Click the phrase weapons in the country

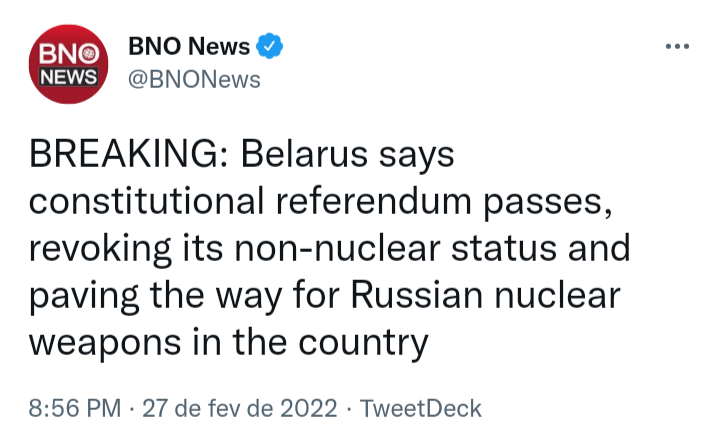point(228,342)
